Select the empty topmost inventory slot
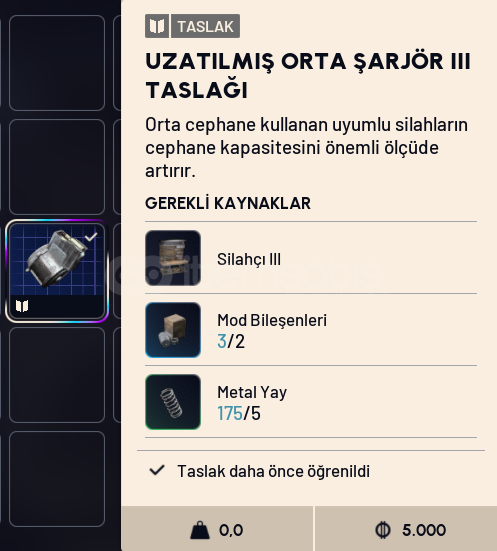 (x=57, y=63)
